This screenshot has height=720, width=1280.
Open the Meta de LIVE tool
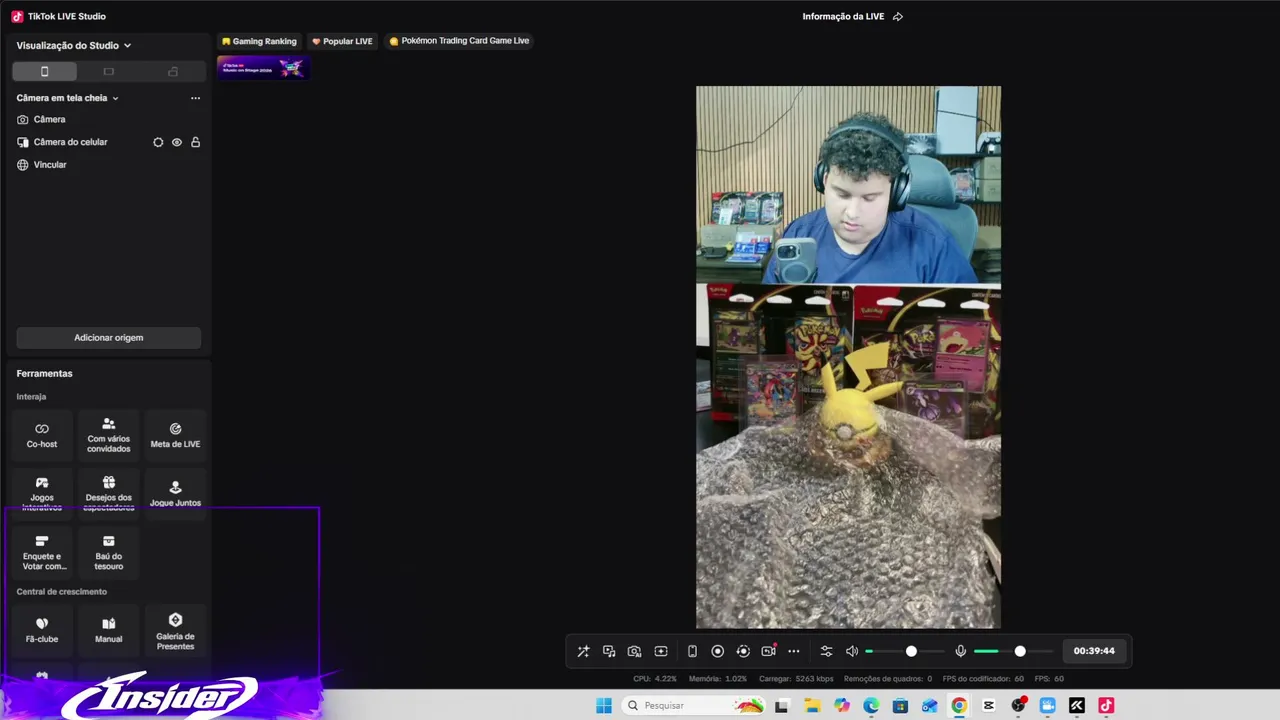point(175,435)
